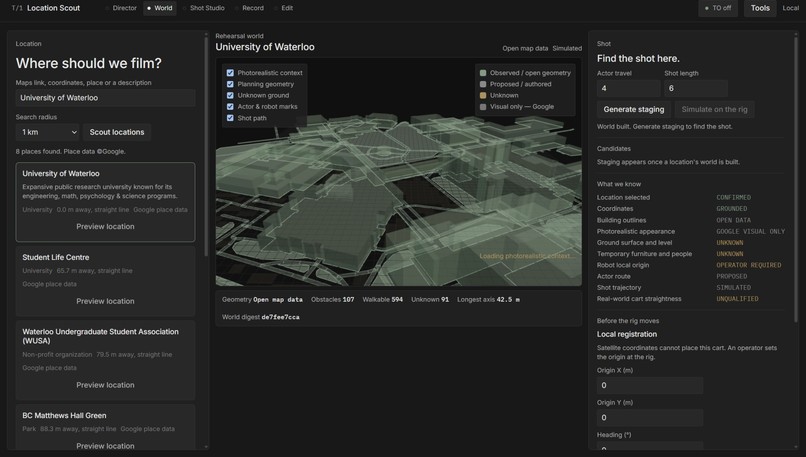The height and width of the screenshot is (457, 806).
Task: Click the Heading input field
Action: pos(650,446)
